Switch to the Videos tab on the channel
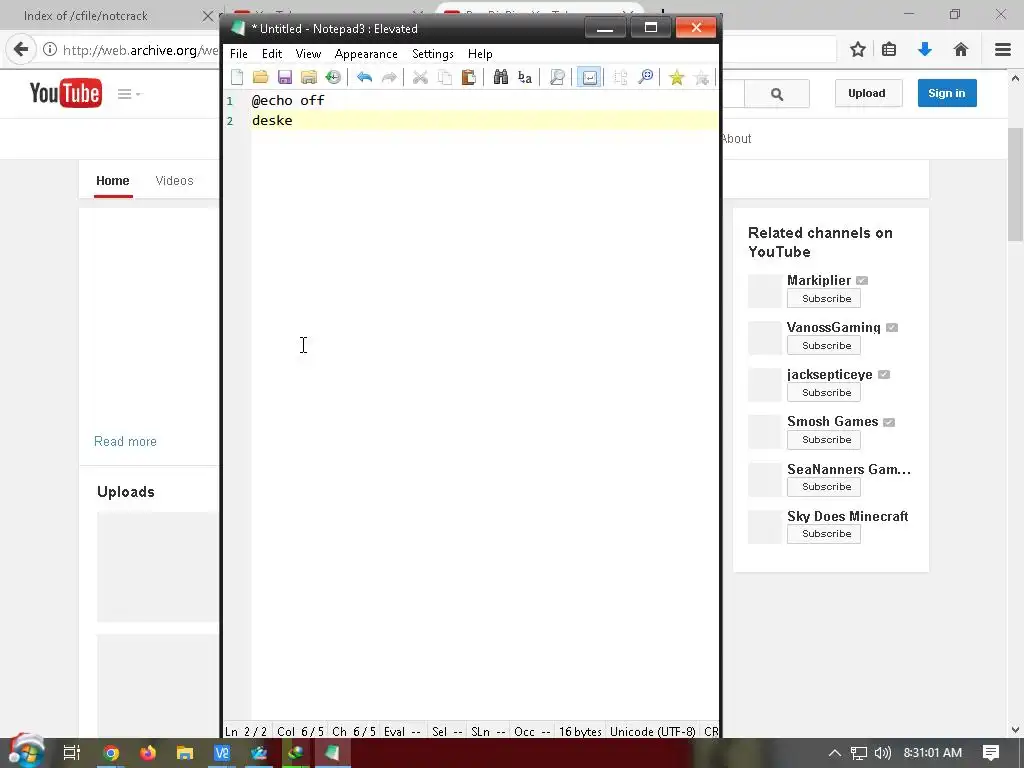This screenshot has width=1024, height=768. [174, 180]
